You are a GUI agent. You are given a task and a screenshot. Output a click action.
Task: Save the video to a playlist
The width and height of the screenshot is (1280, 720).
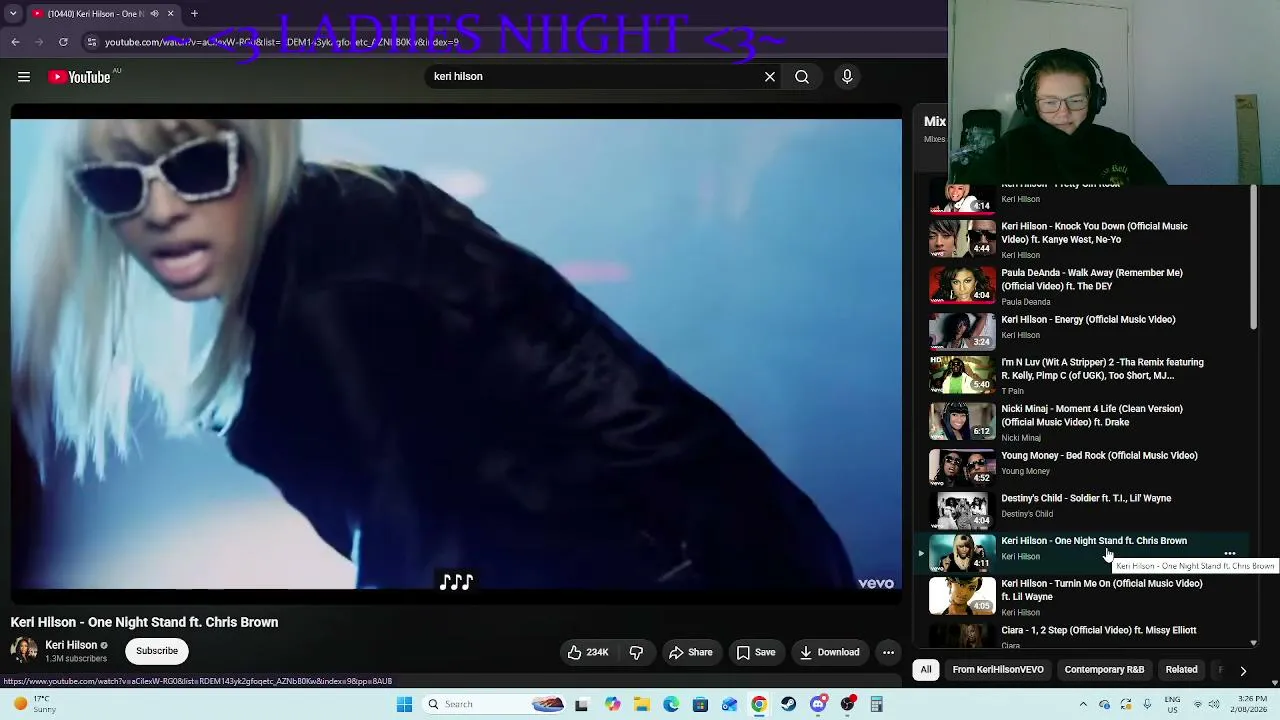[x=756, y=653]
